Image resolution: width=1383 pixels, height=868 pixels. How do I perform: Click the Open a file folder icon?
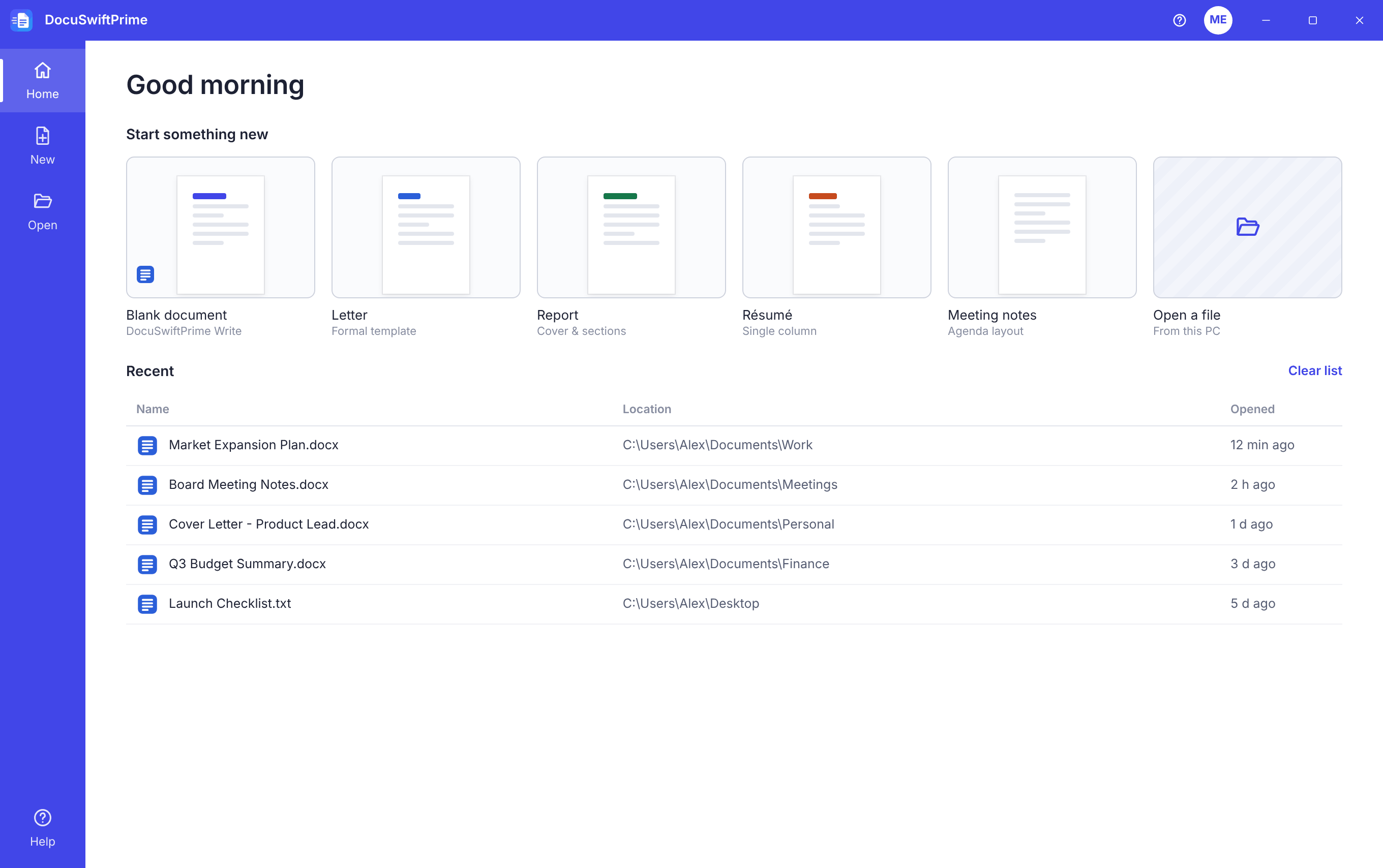click(1247, 227)
